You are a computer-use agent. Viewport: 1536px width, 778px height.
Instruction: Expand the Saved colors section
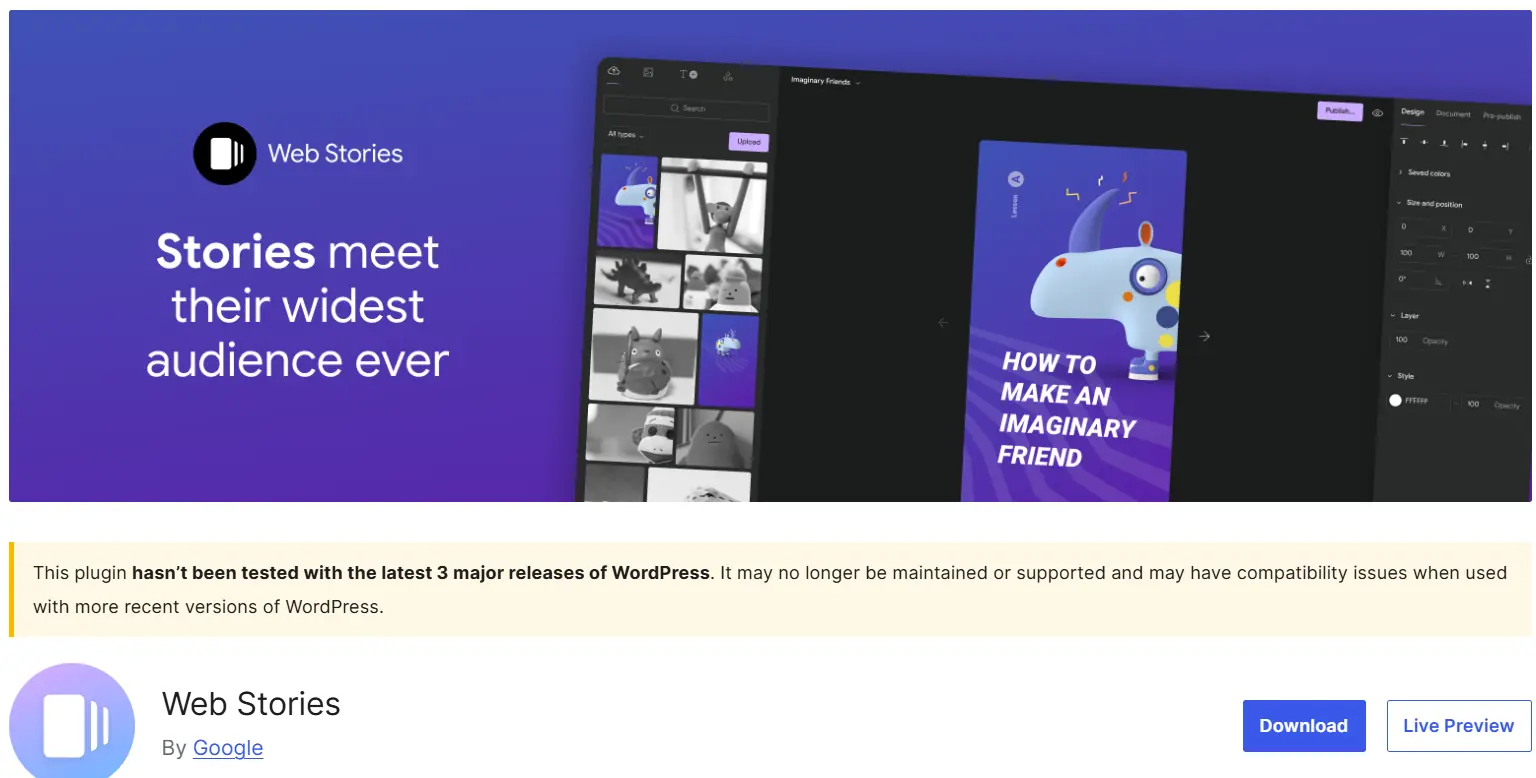click(x=1424, y=173)
